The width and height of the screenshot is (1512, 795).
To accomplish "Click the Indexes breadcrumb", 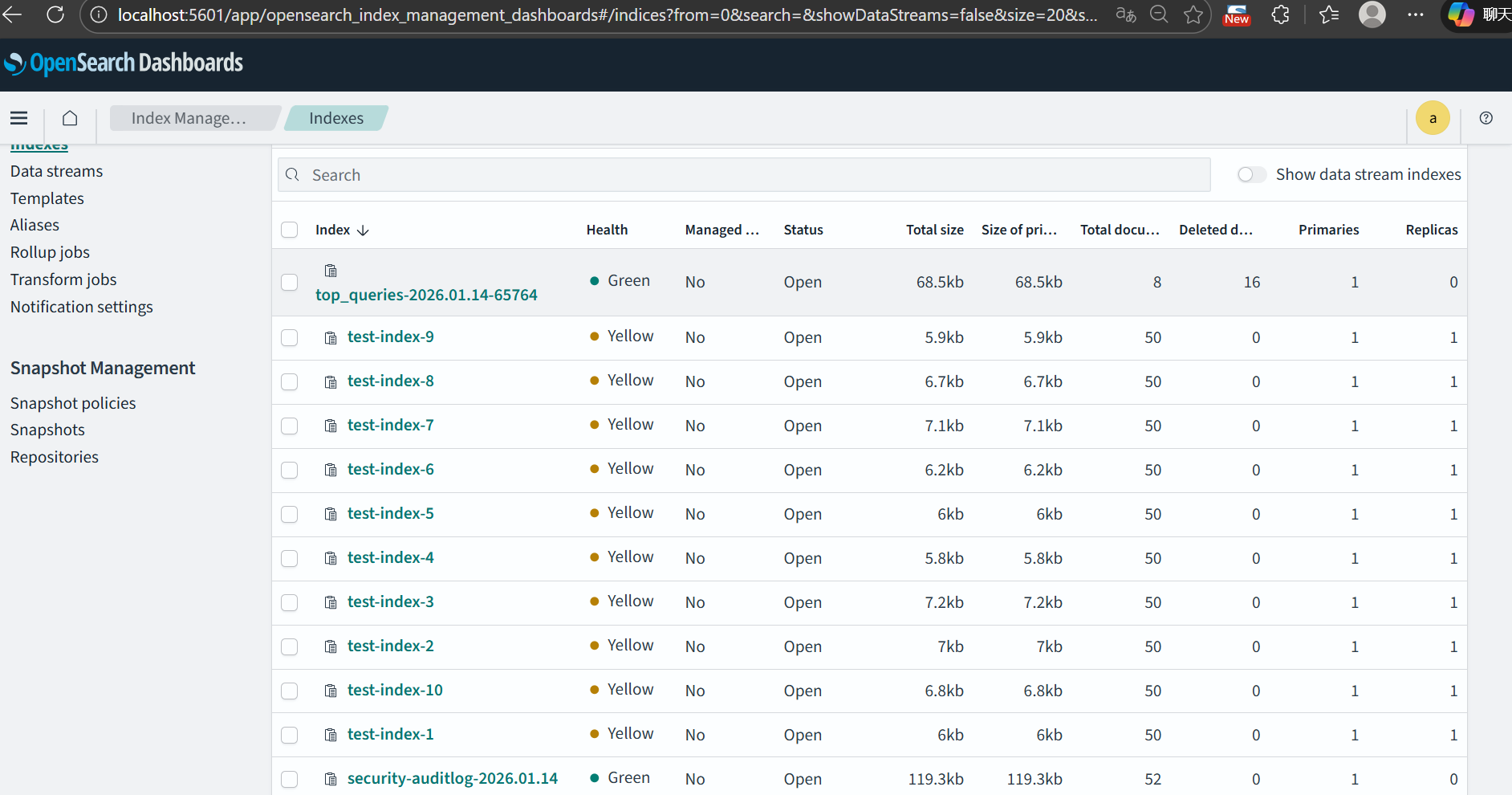I will pos(336,118).
